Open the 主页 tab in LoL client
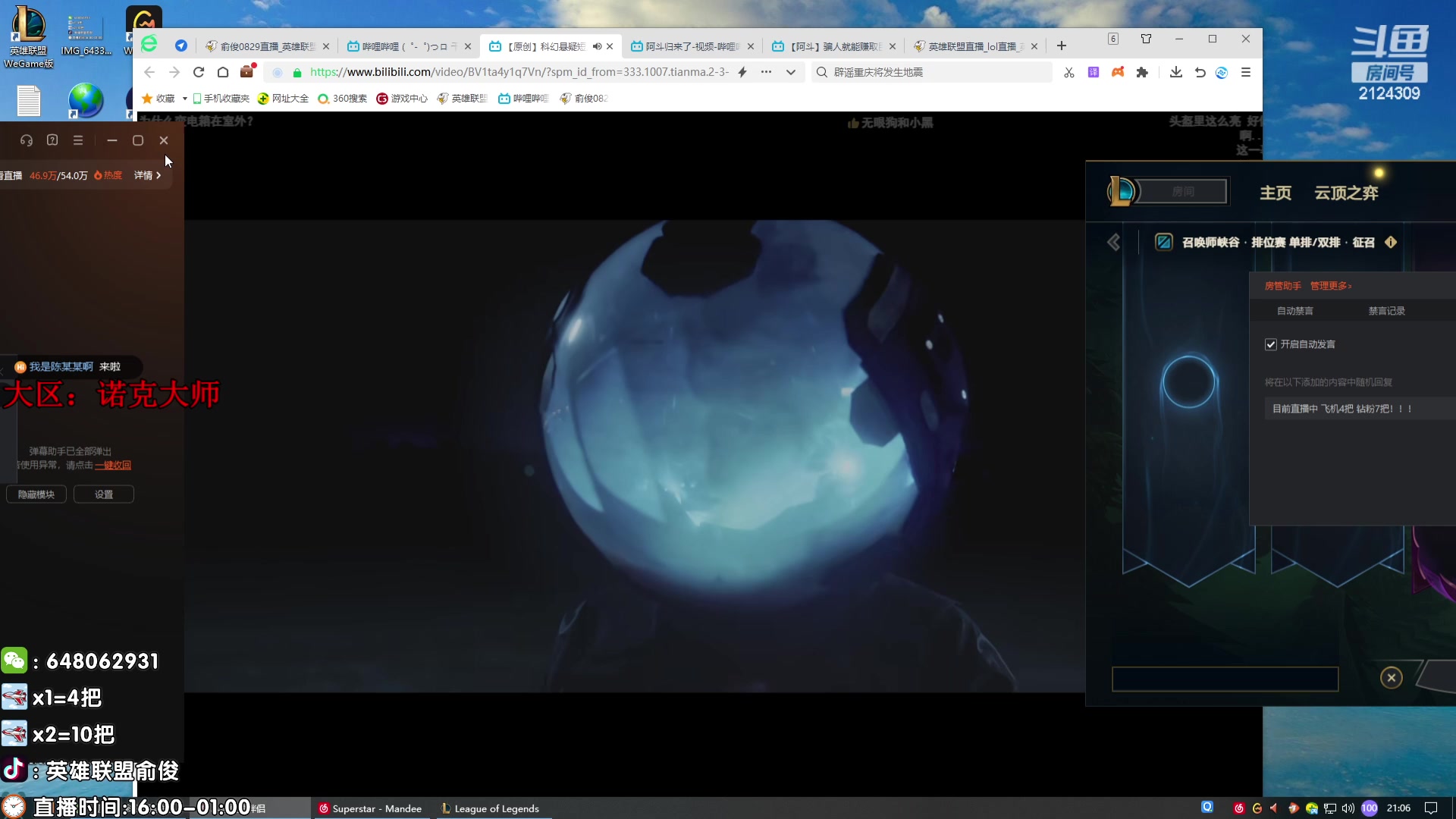Image resolution: width=1456 pixels, height=819 pixels. coord(1276,193)
